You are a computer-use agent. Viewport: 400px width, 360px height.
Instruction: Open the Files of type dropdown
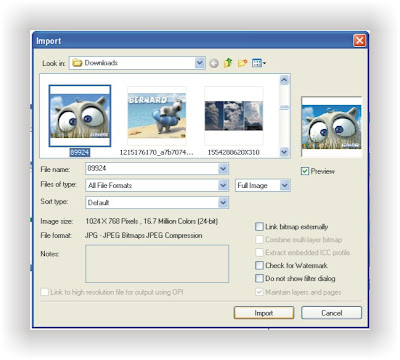[223, 185]
